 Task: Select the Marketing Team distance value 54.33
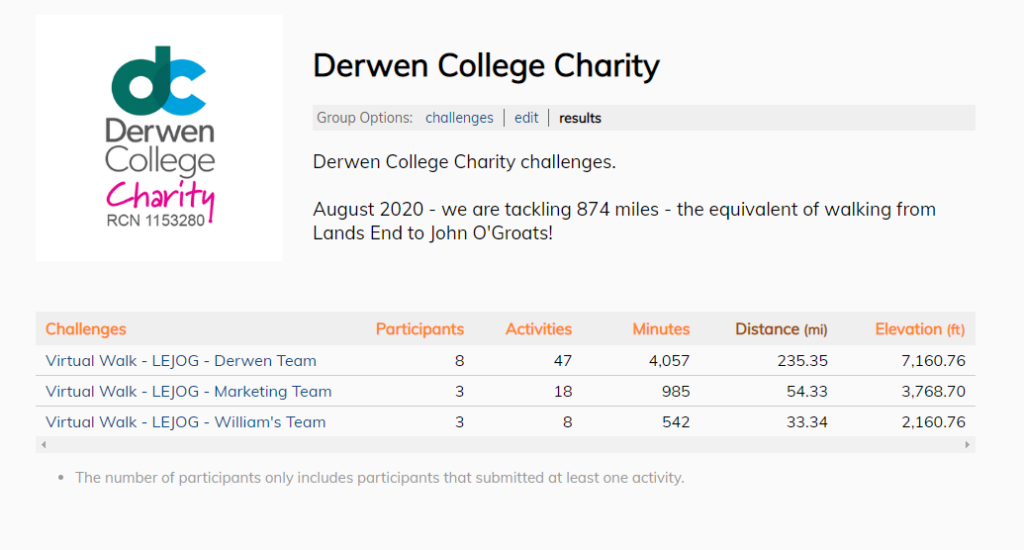[x=807, y=391]
